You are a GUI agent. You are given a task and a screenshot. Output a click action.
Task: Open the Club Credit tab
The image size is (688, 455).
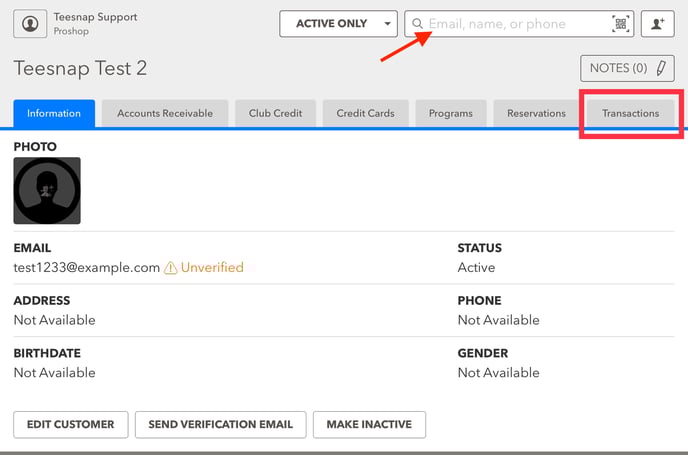(275, 113)
